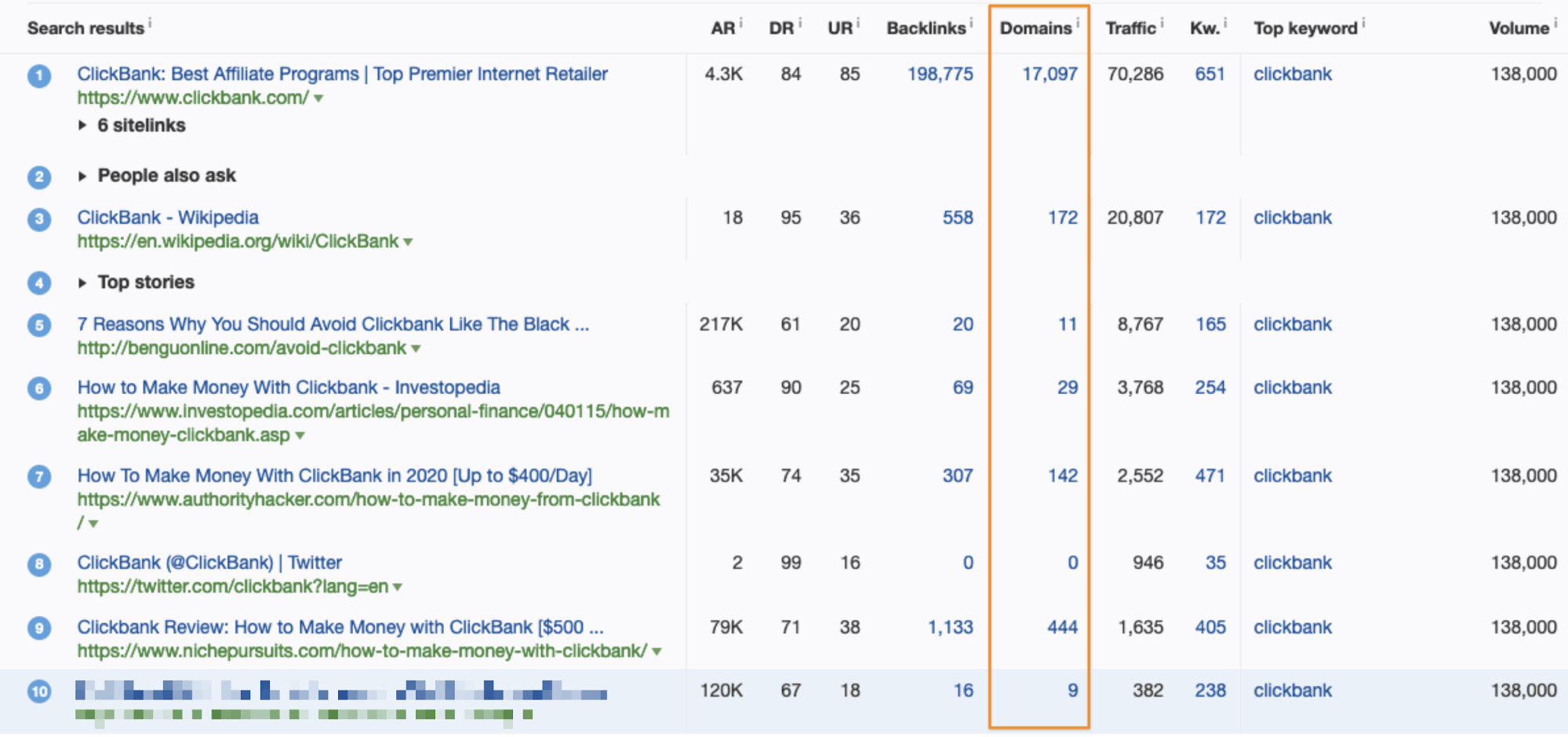Open the Investopedia ClickBank article title

point(288,388)
